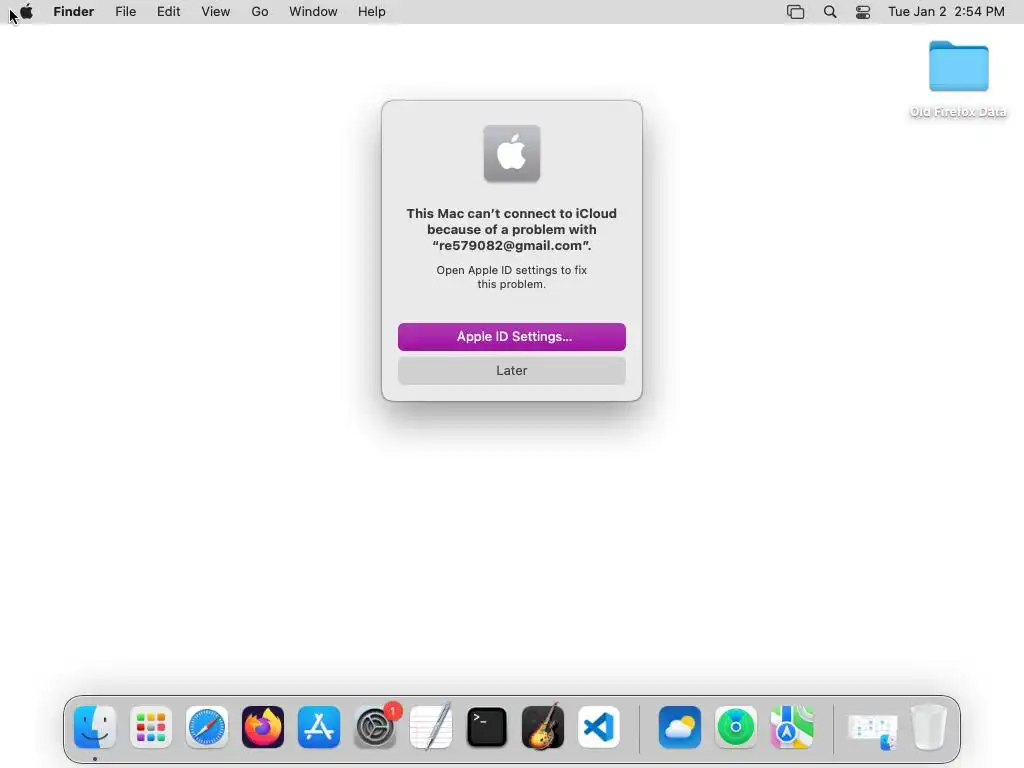This screenshot has width=1024, height=768.
Task: Open GarageBand guitar icon in Dock
Action: pyautogui.click(x=543, y=727)
